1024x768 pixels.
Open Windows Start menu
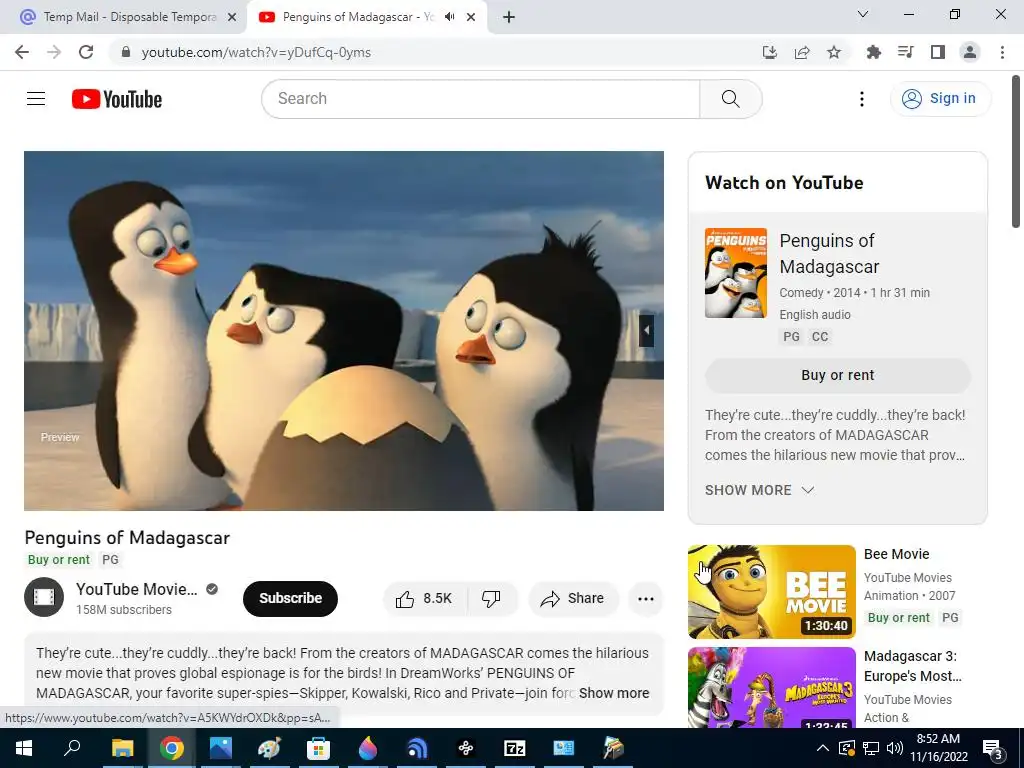(x=24, y=748)
